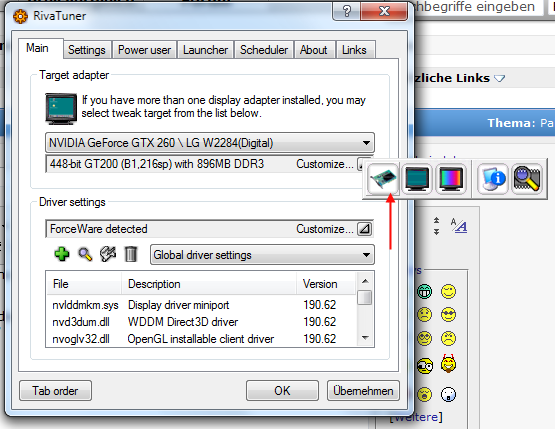Select the nvlddmkm.sys row

click(202, 305)
